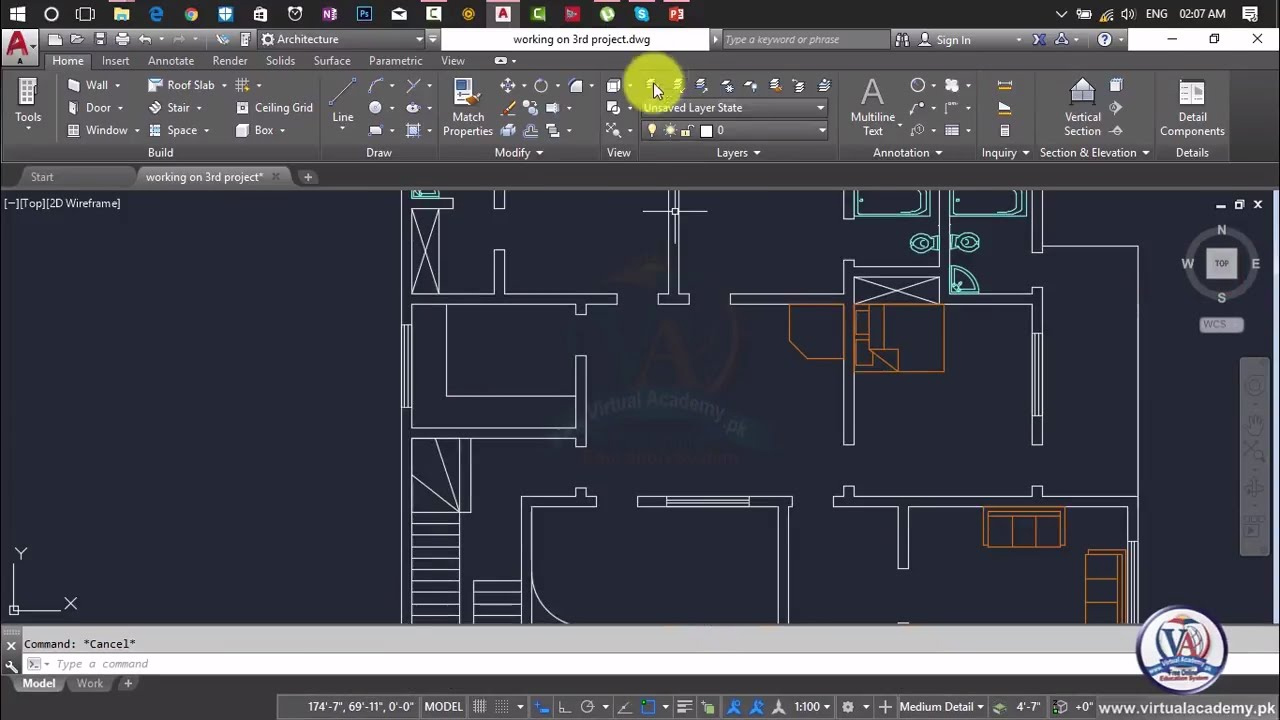Toggle the layer lock padlock icon
1280x720 pixels.
coord(687,131)
